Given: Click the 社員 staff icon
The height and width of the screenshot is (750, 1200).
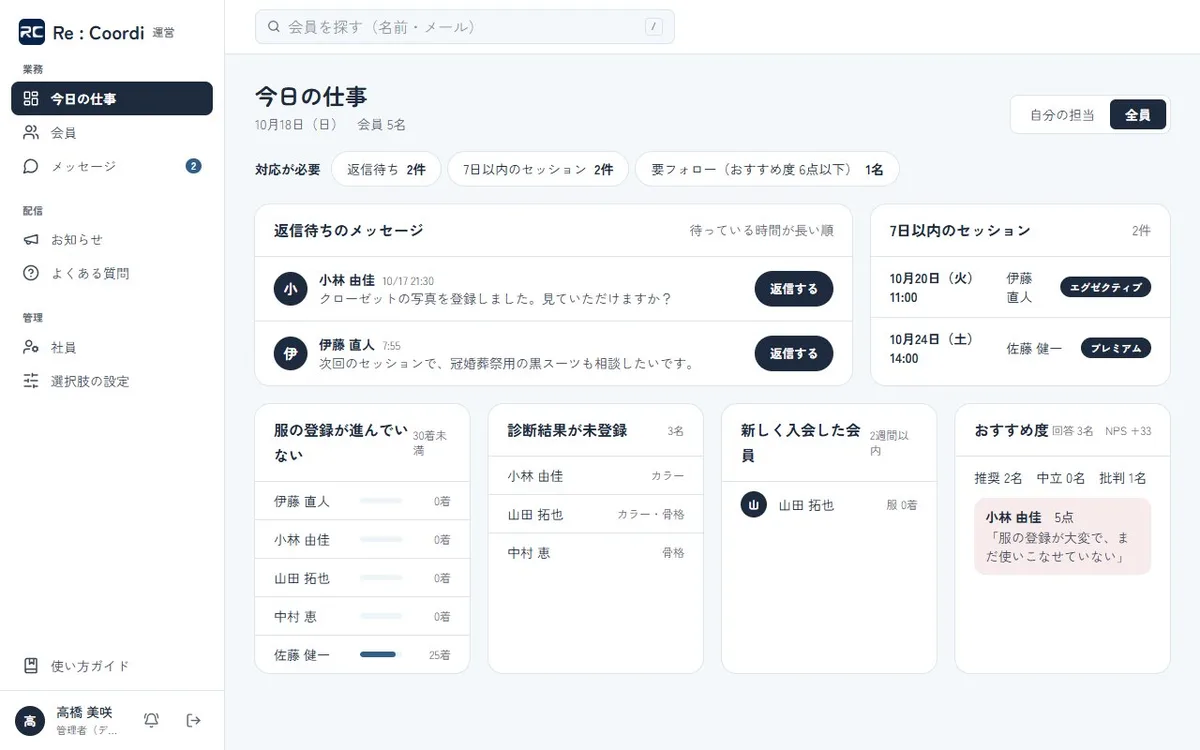Looking at the screenshot, I should pyautogui.click(x=31, y=347).
